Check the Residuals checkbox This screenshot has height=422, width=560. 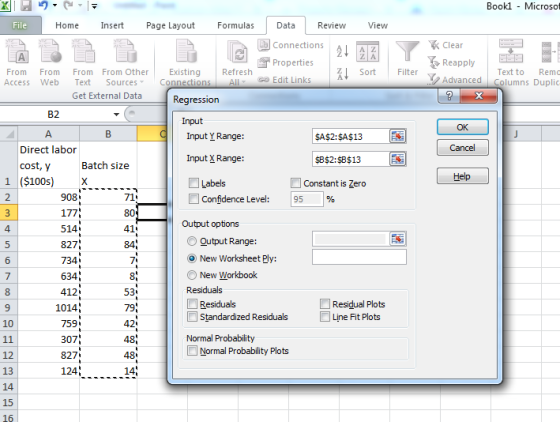click(x=192, y=304)
